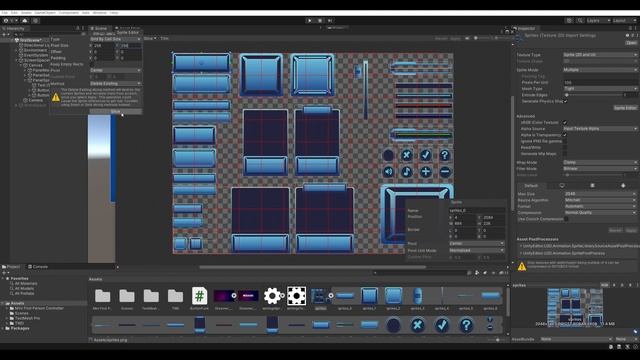Open the Pivot Unit Mode dropdown set to Normalized
Viewport: 640px width, 360px height.
(476, 250)
